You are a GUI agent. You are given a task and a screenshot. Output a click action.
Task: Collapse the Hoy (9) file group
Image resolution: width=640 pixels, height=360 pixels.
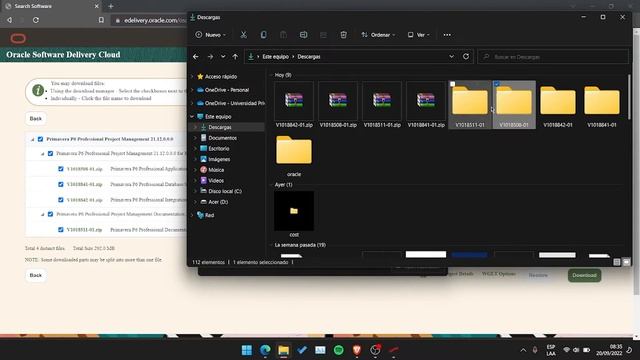pyautogui.click(x=271, y=75)
